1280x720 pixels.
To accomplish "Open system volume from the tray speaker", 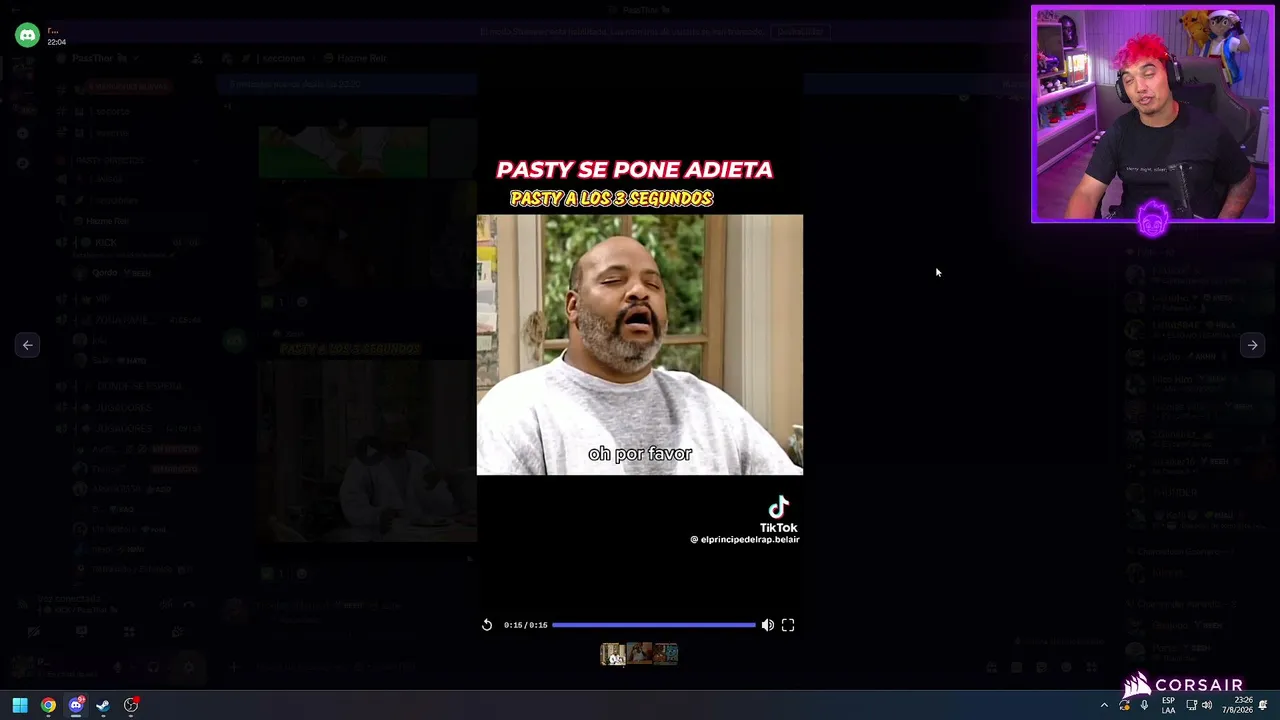I will point(1207,706).
